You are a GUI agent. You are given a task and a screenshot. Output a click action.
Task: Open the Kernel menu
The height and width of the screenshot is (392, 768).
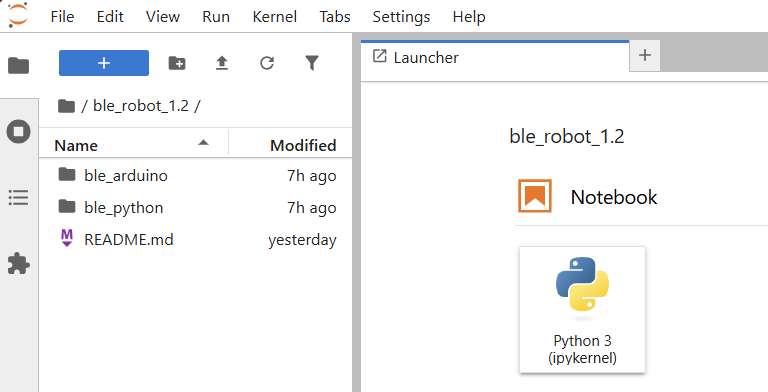(274, 17)
